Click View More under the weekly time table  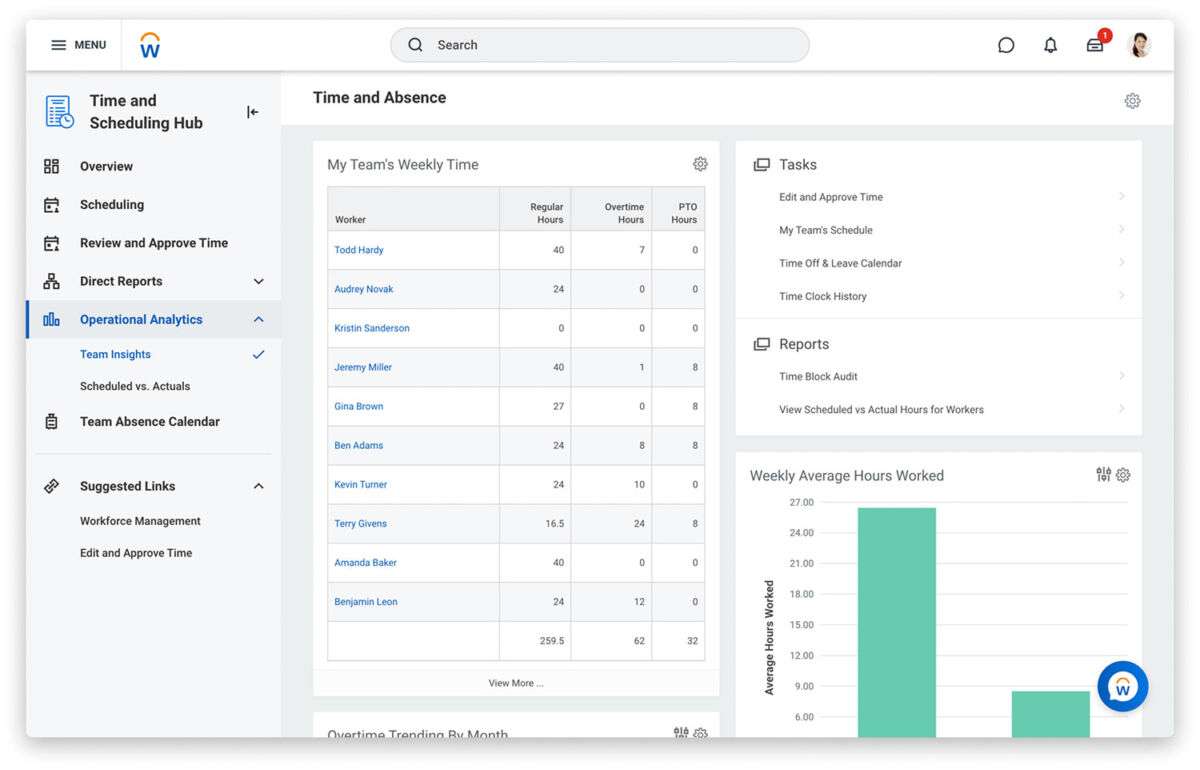coord(515,682)
